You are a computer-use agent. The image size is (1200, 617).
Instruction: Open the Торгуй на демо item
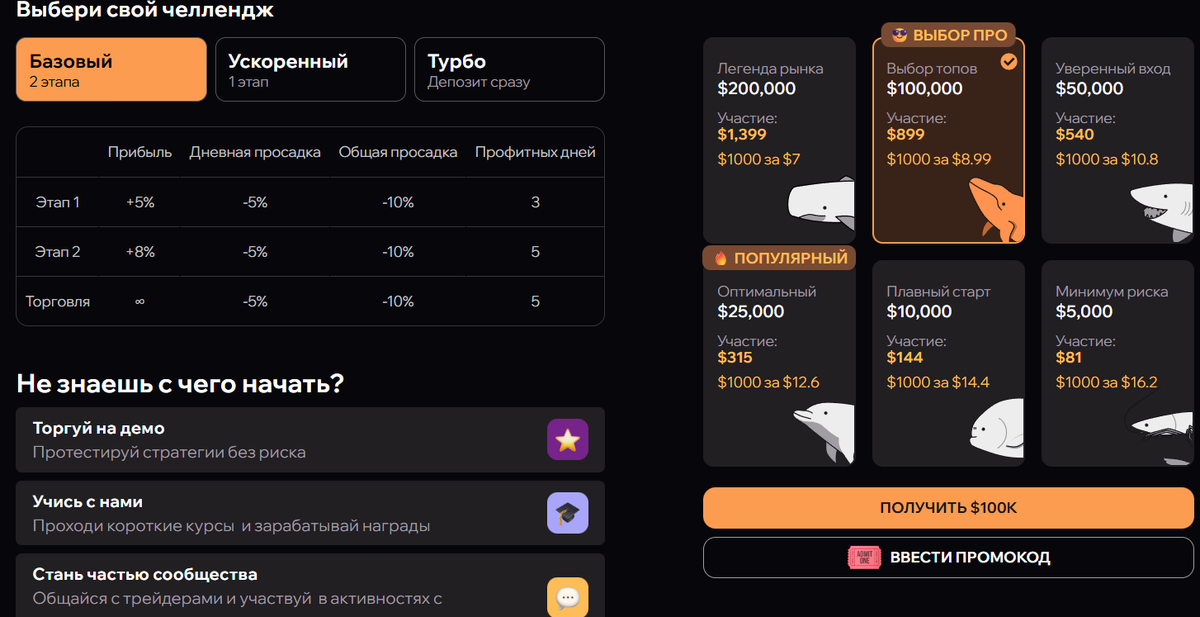[280, 440]
